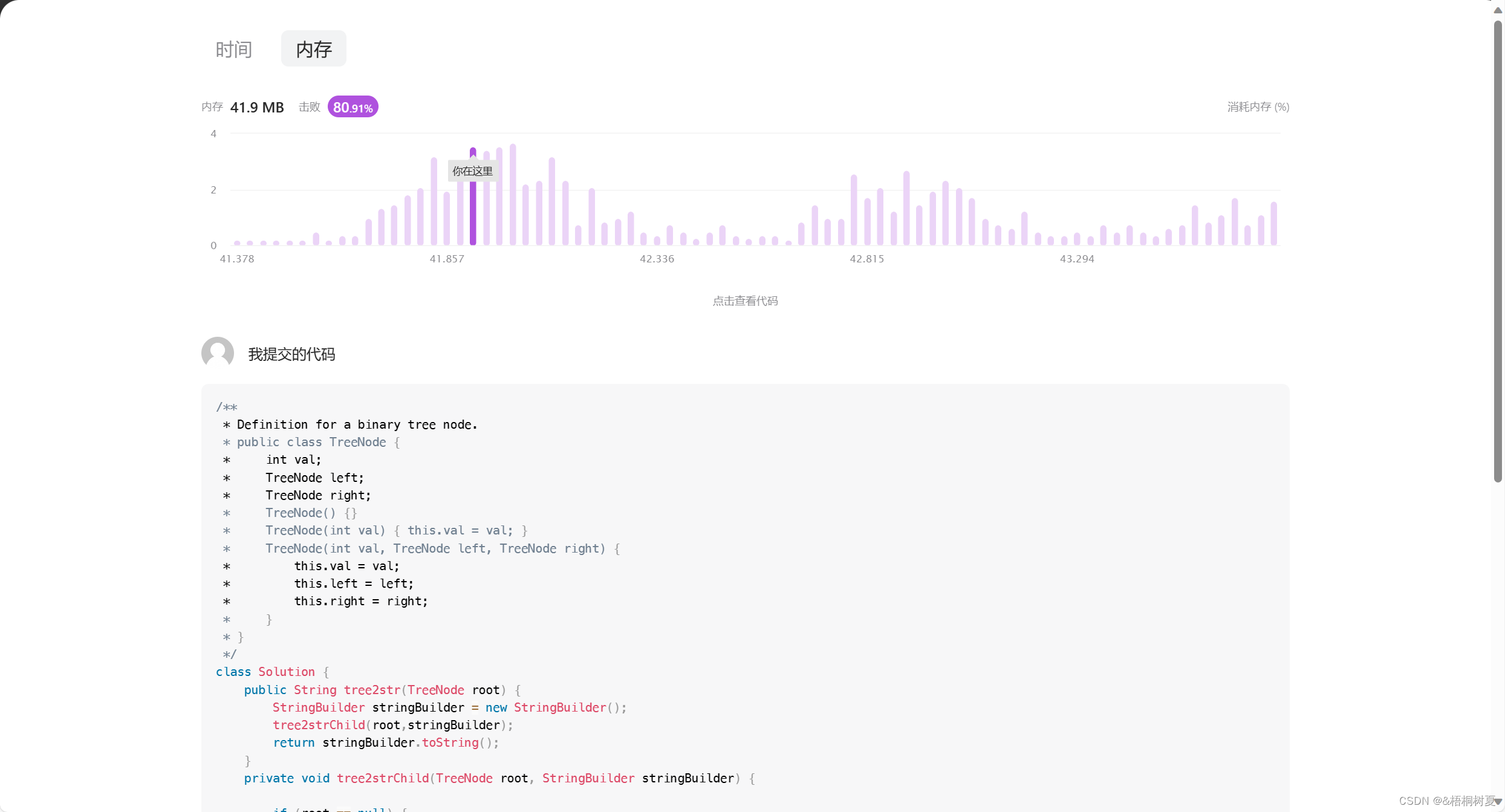Viewport: 1505px width, 812px height.
Task: Click the 'tree2strChild(root,stringBuilder);' line
Action: pyautogui.click(x=392, y=725)
